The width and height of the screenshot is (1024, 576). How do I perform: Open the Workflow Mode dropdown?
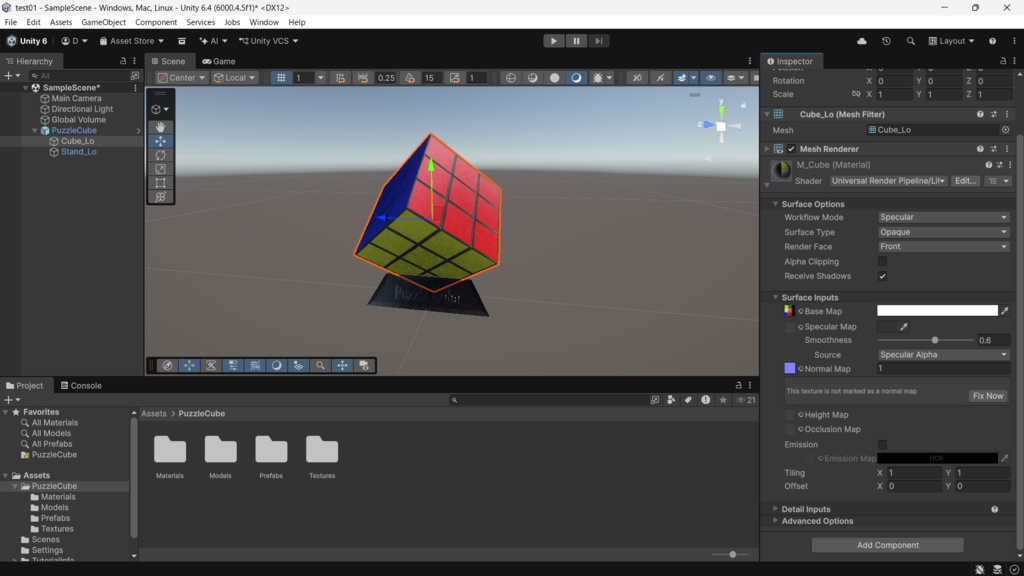coord(943,217)
